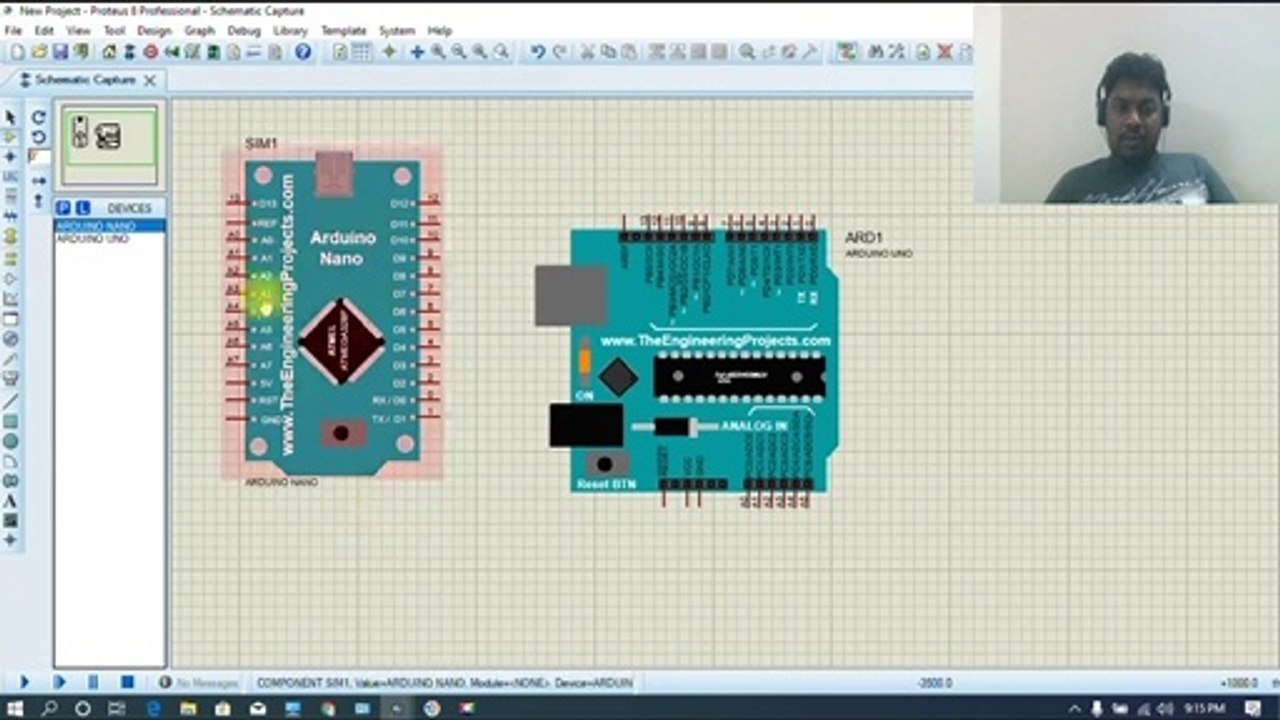Open the Graph menu
The height and width of the screenshot is (720, 1280).
click(199, 31)
